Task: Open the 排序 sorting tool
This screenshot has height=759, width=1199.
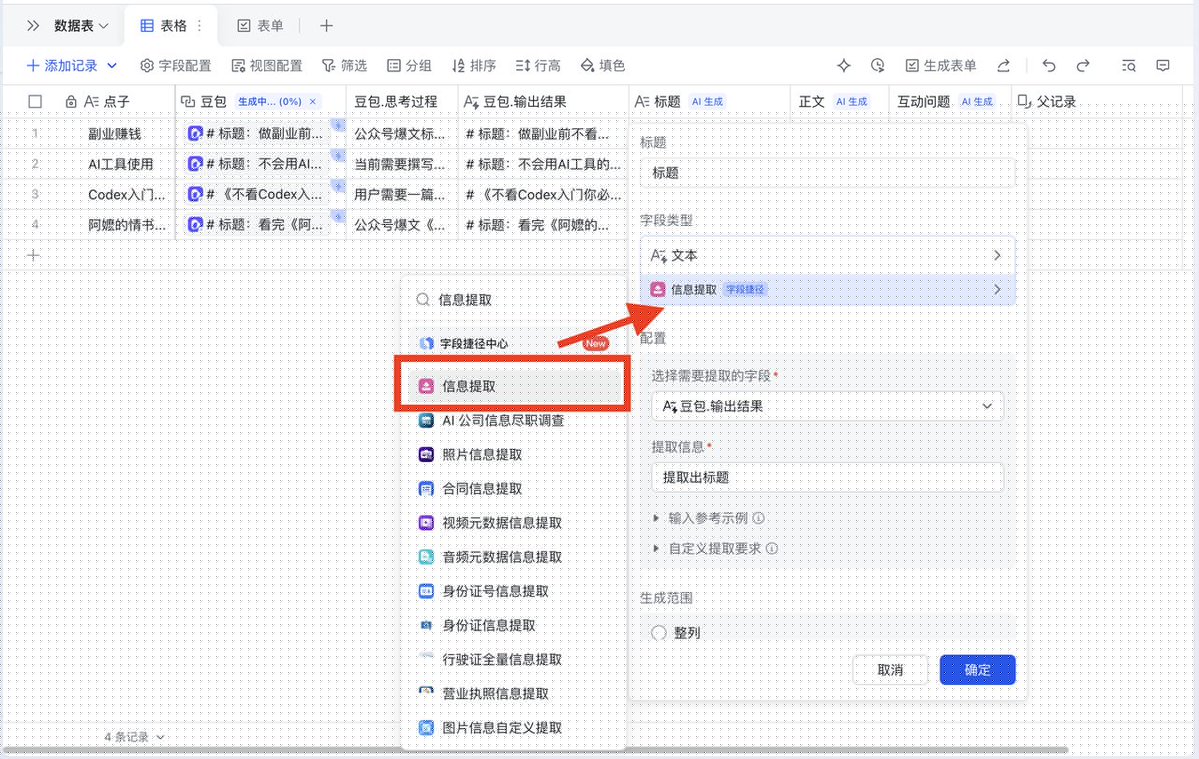Action: click(x=474, y=66)
